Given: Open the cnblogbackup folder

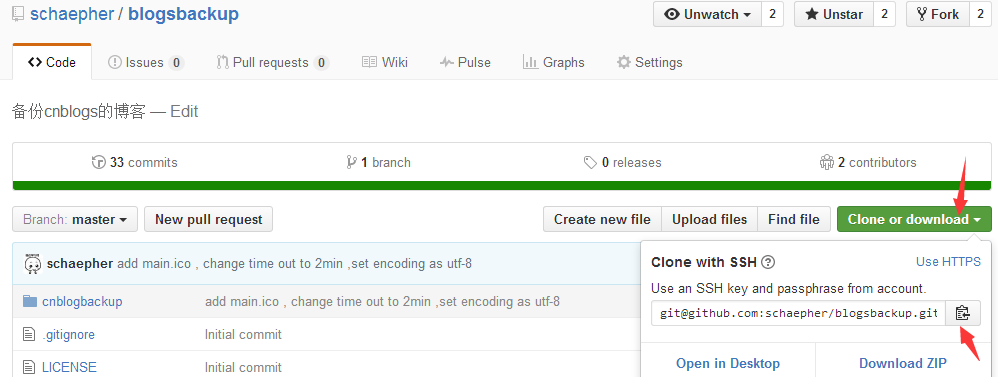Looking at the screenshot, I should click(x=82, y=301).
